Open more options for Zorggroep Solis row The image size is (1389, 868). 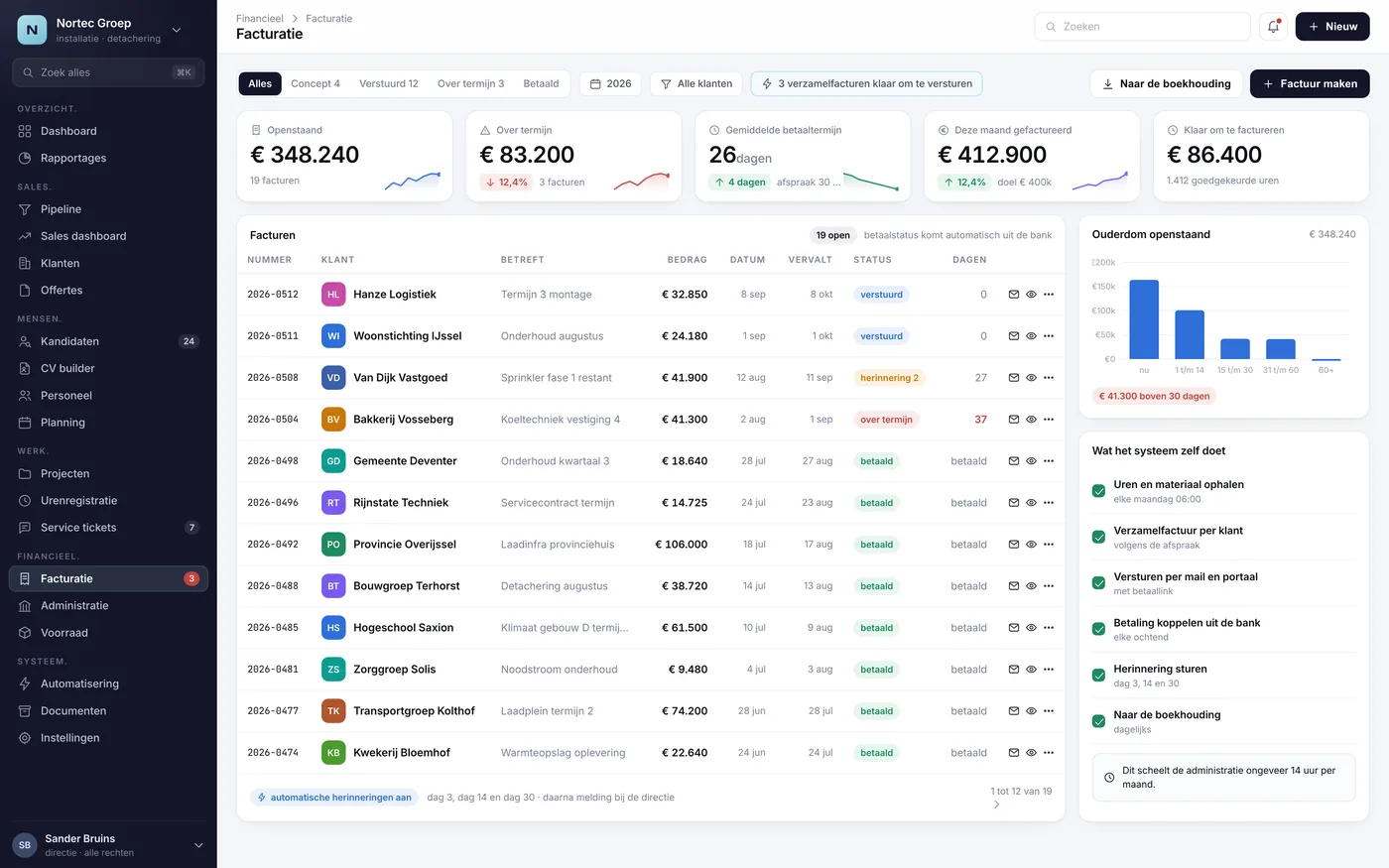(1049, 670)
